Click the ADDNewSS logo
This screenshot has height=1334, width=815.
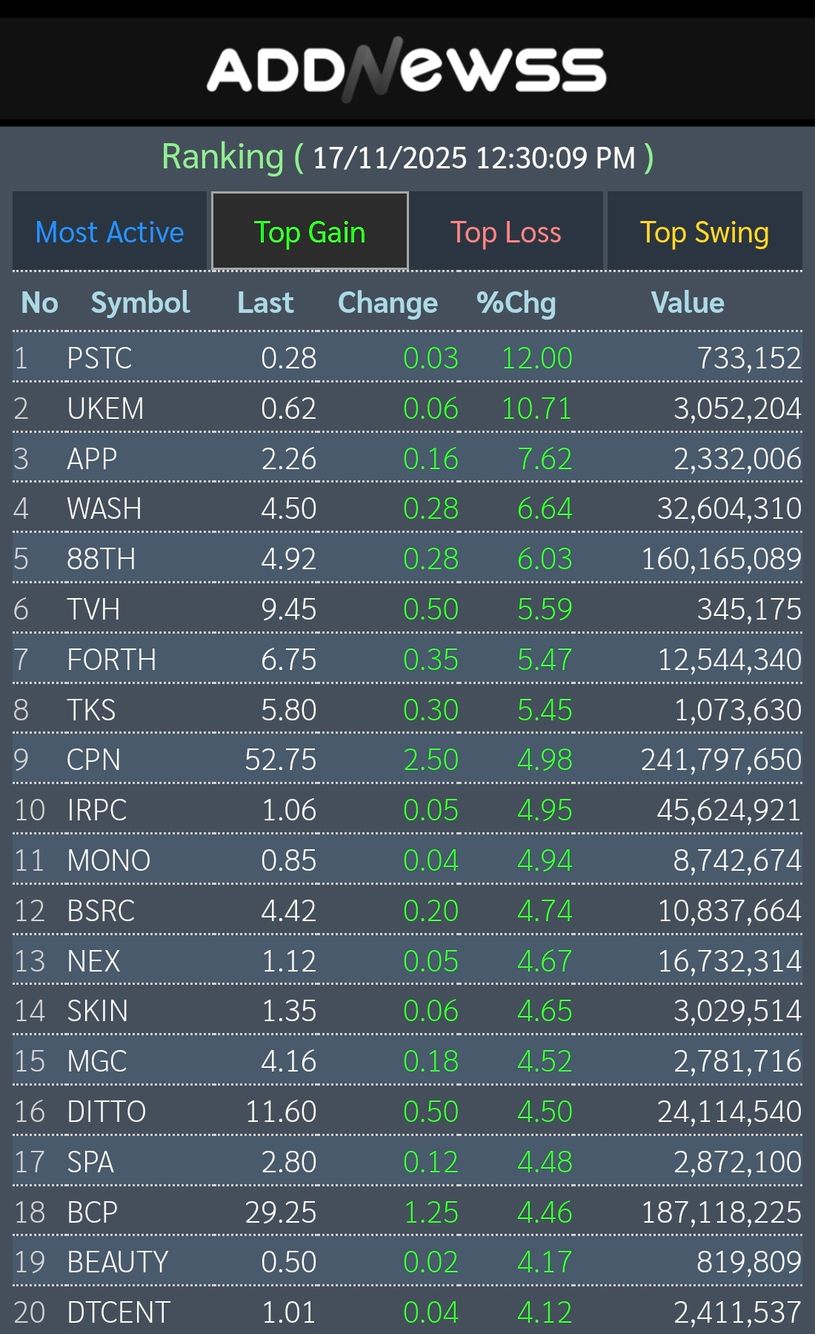tap(406, 70)
